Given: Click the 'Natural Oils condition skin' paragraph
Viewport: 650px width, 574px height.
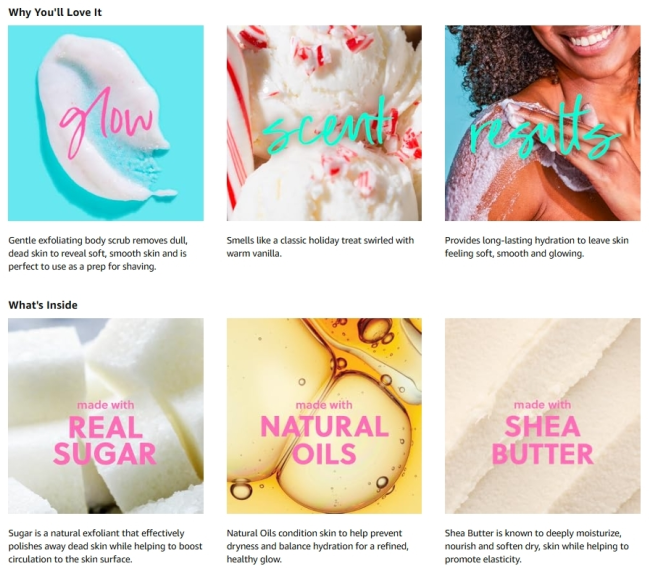Looking at the screenshot, I should click(318, 546).
